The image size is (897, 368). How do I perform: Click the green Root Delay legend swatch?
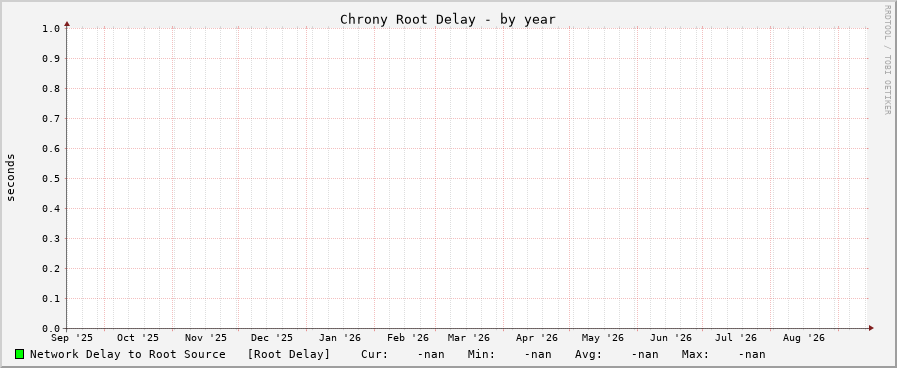coord(19,354)
